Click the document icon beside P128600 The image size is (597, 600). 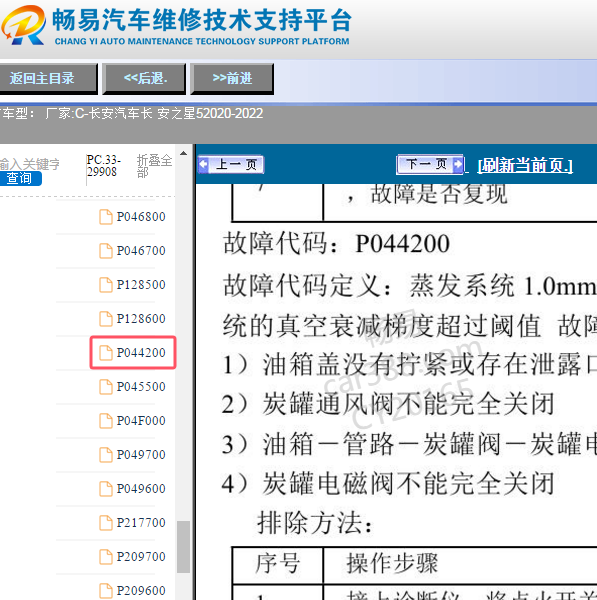tap(106, 319)
